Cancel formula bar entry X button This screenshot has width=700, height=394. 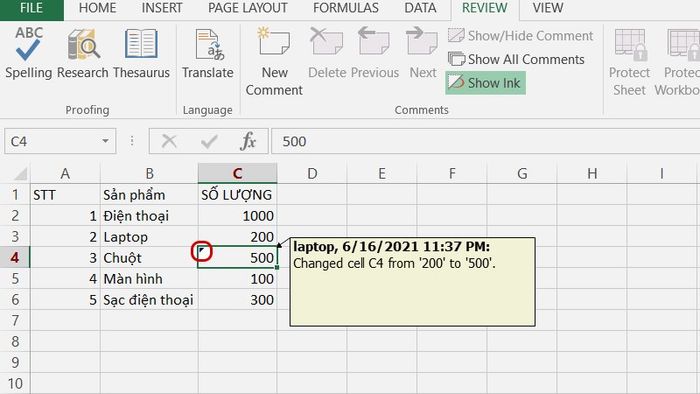[169, 141]
